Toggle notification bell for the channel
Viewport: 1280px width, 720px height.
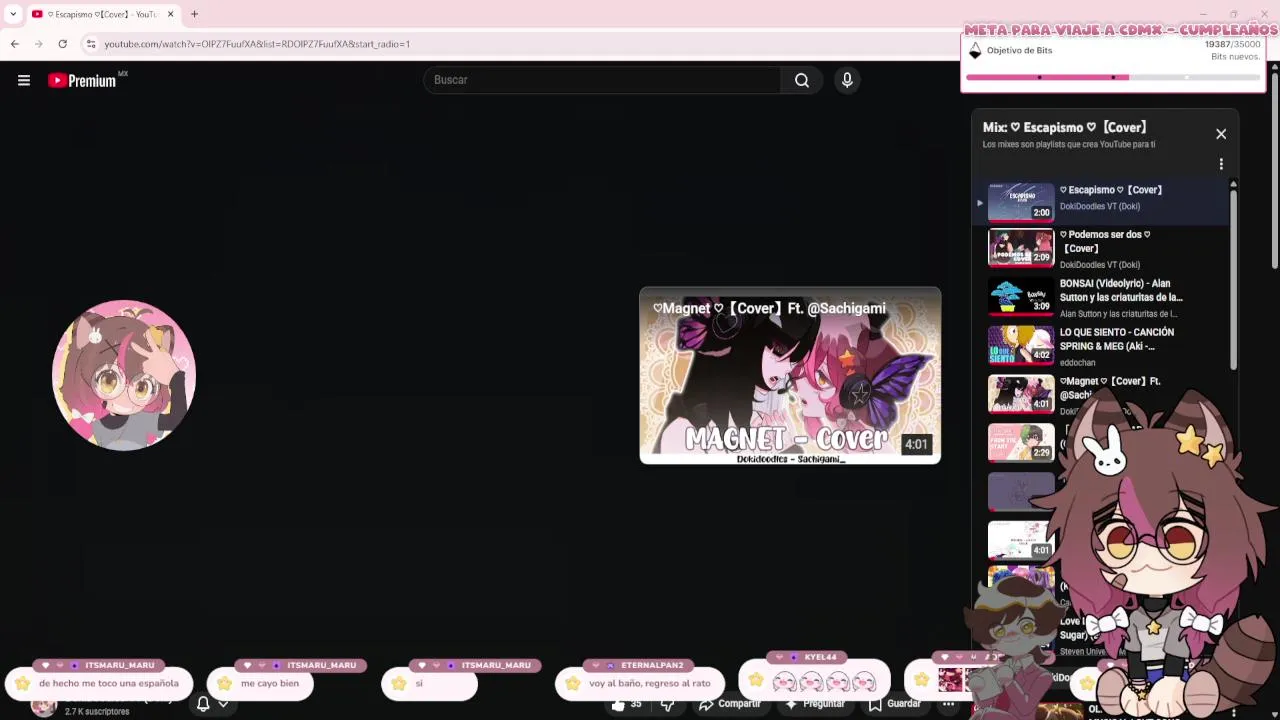click(x=203, y=704)
